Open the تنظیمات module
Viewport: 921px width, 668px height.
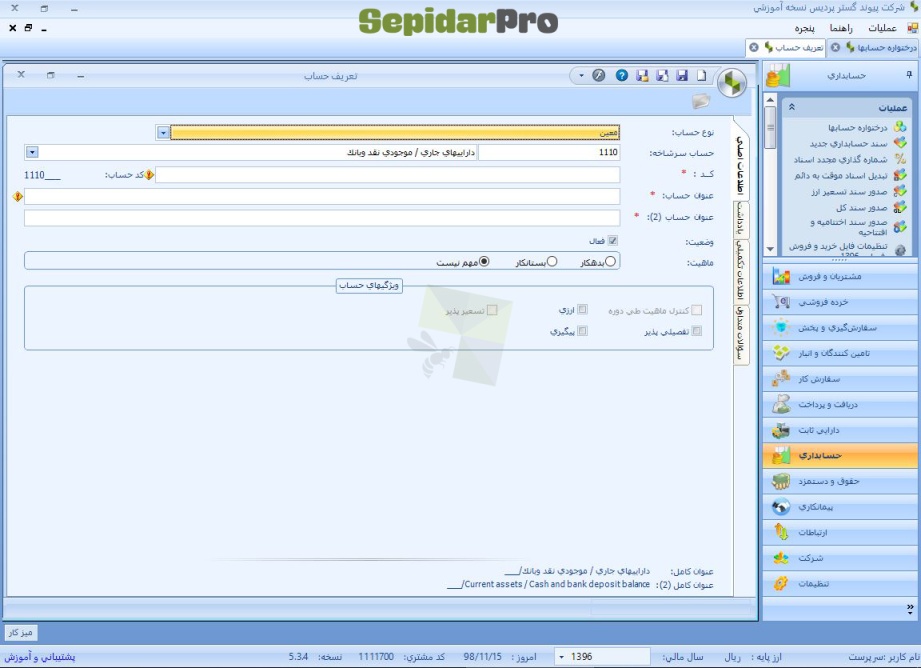[840, 583]
